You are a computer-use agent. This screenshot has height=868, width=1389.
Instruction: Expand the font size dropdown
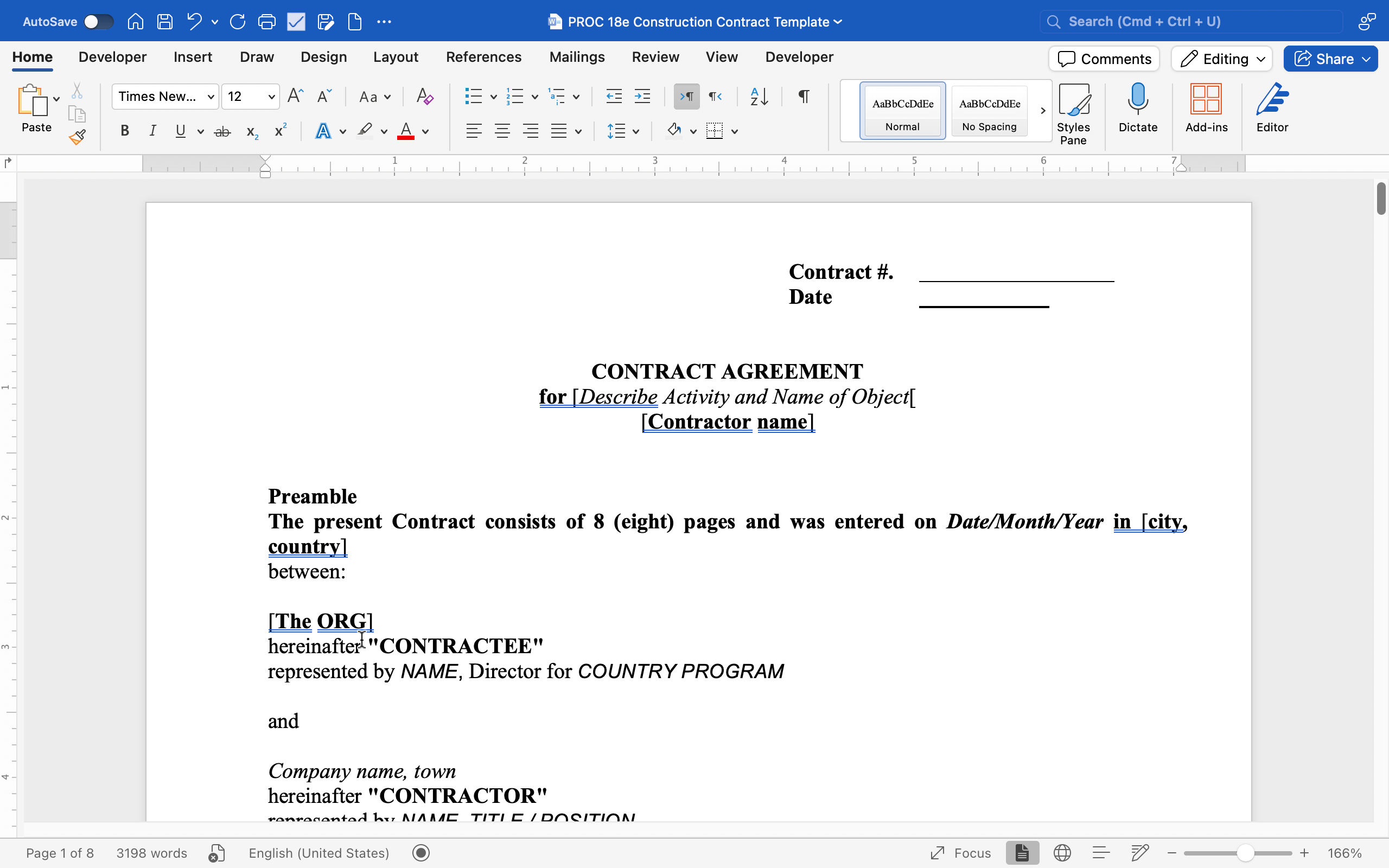point(271,97)
